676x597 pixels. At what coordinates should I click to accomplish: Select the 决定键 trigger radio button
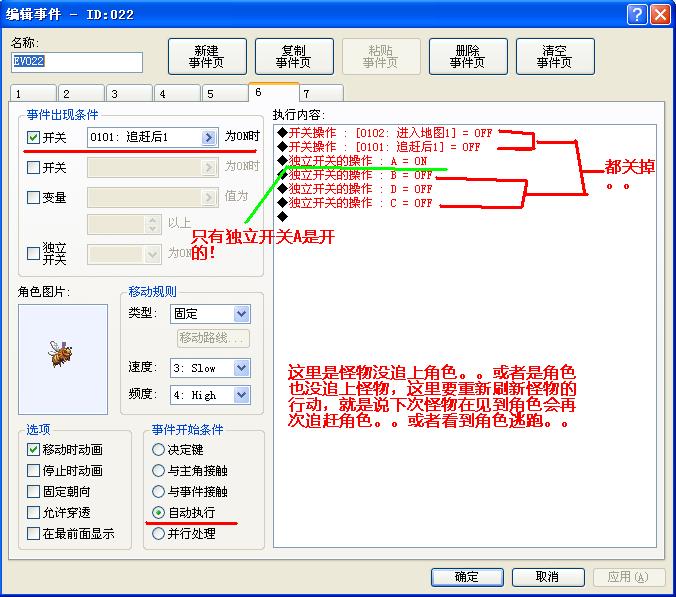(x=158, y=450)
